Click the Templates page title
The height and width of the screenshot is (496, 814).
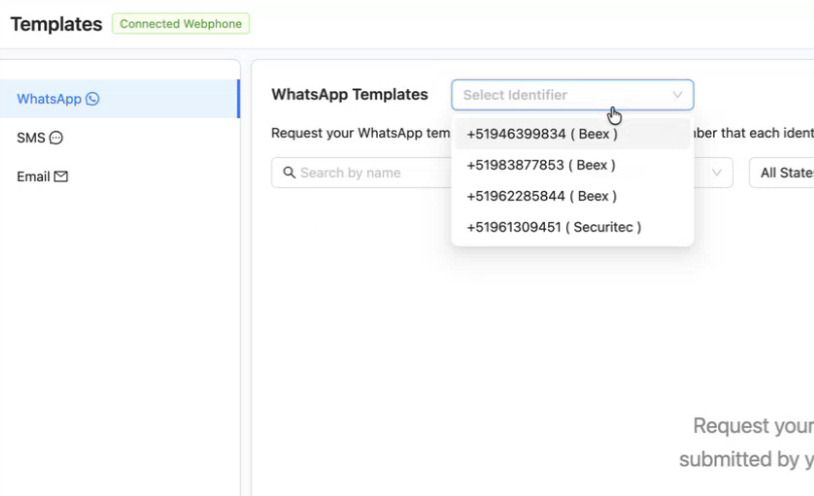tap(56, 24)
